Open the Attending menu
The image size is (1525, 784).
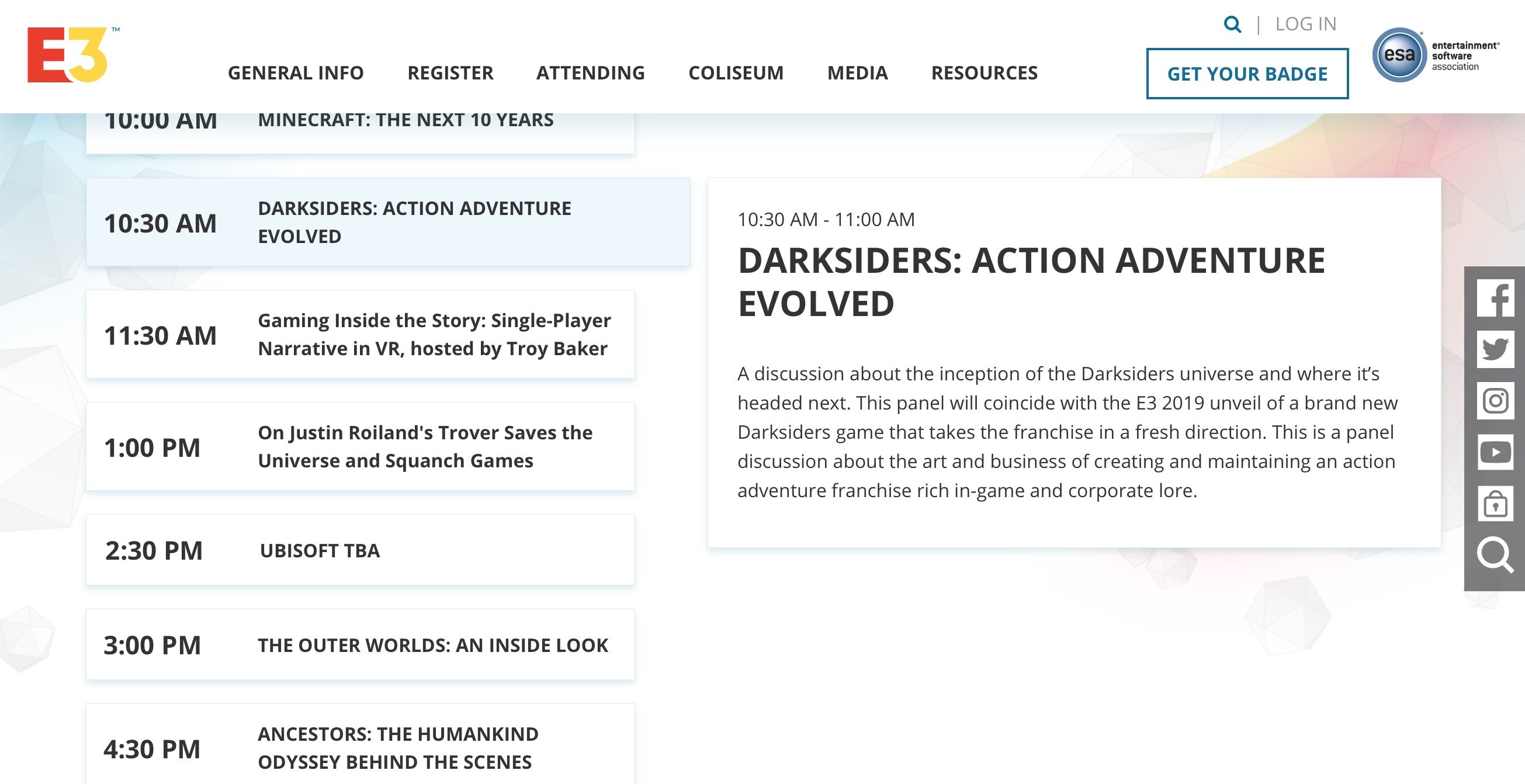click(591, 73)
